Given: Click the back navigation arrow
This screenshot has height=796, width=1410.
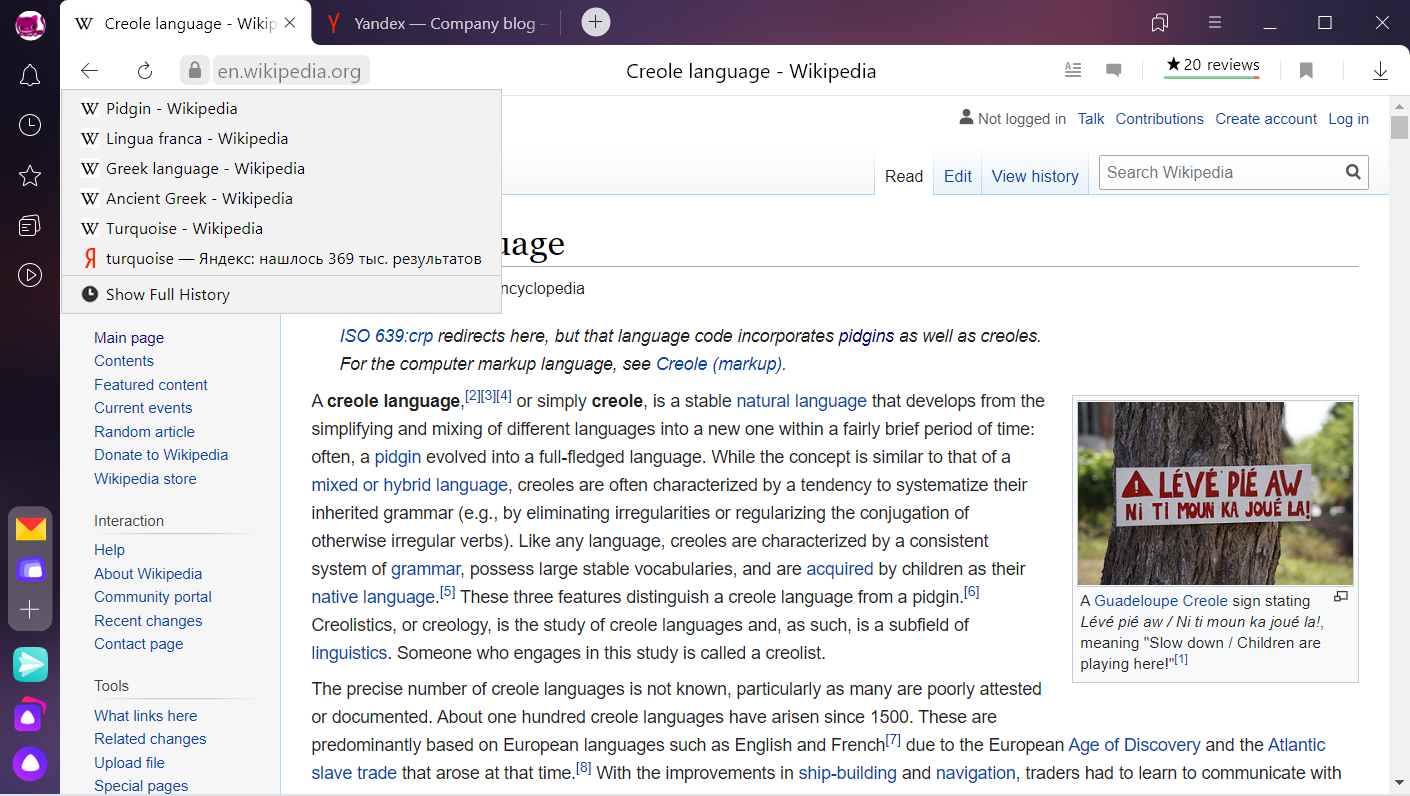Looking at the screenshot, I should pyautogui.click(x=90, y=70).
